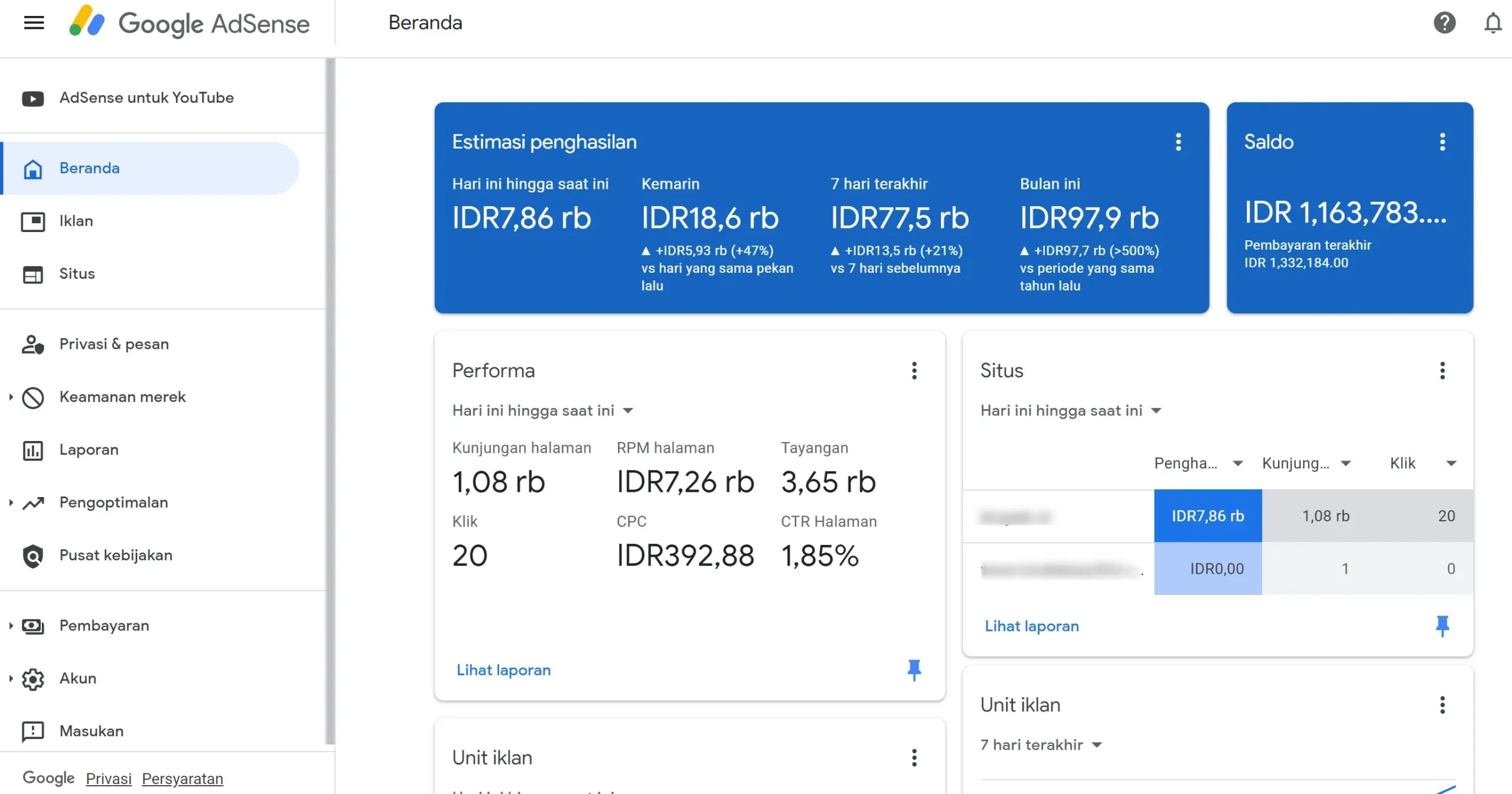This screenshot has height=794, width=1512.
Task: Open the Estimasi penghasilan card options menu
Action: click(1178, 142)
